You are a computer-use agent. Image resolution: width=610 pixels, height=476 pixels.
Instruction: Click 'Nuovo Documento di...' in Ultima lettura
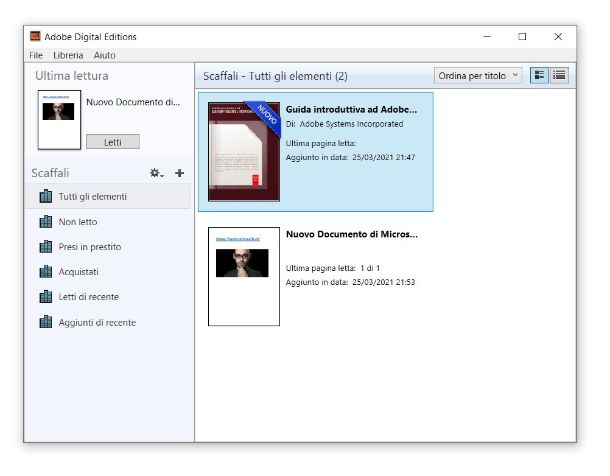pos(133,102)
